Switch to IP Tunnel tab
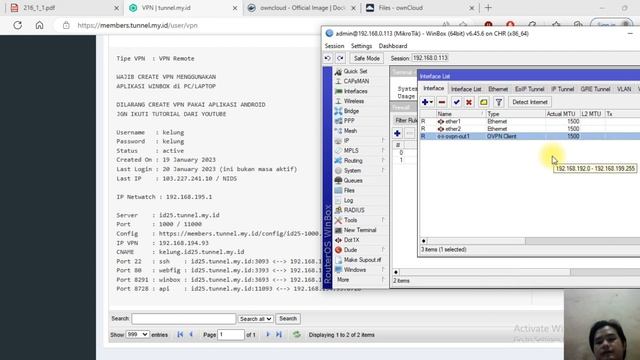 (562, 89)
